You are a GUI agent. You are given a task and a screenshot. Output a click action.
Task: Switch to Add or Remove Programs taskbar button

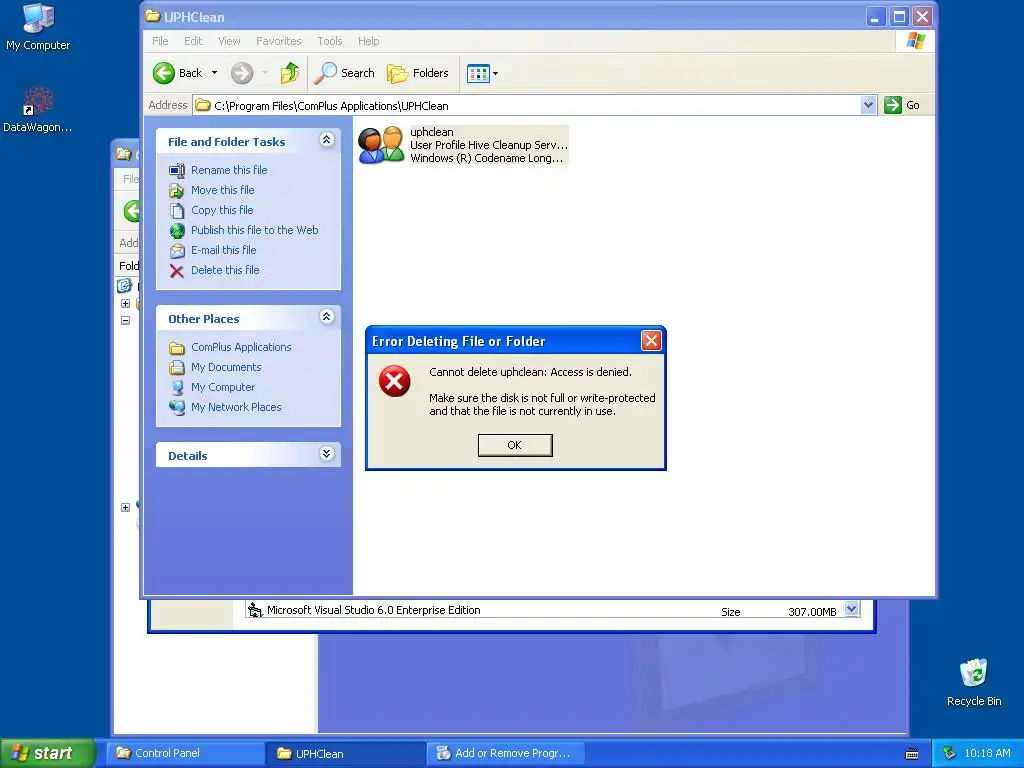coord(505,753)
